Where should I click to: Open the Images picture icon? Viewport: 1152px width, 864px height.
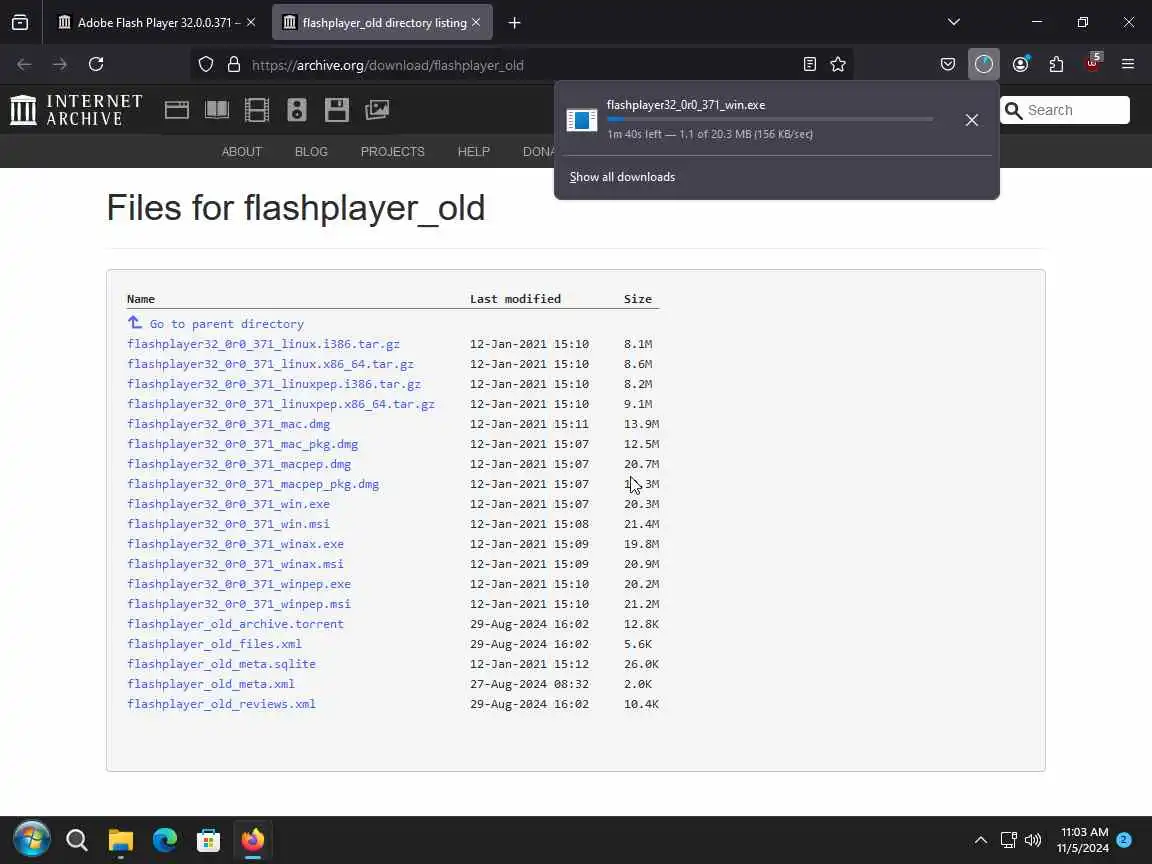click(377, 110)
